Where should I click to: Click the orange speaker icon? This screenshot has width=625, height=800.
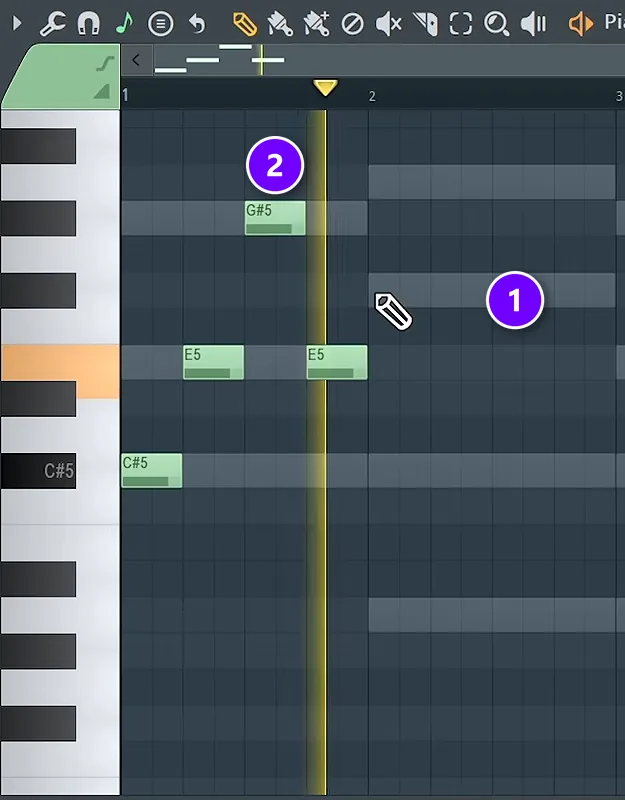pos(581,24)
